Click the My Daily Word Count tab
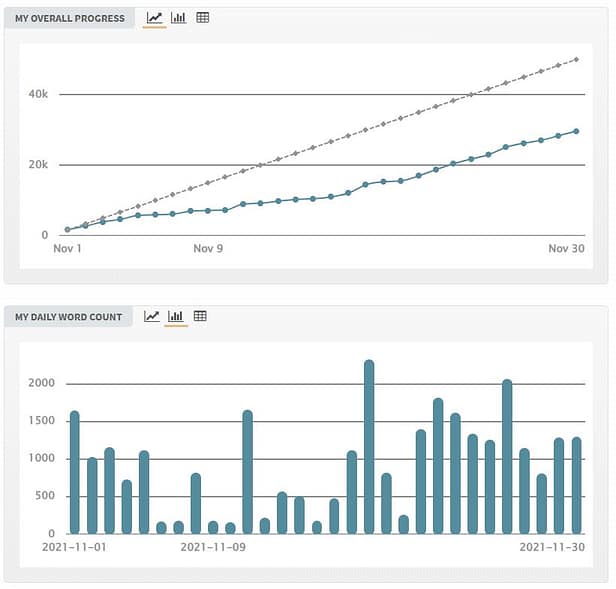Image resolution: width=616 pixels, height=589 pixels. tap(68, 317)
